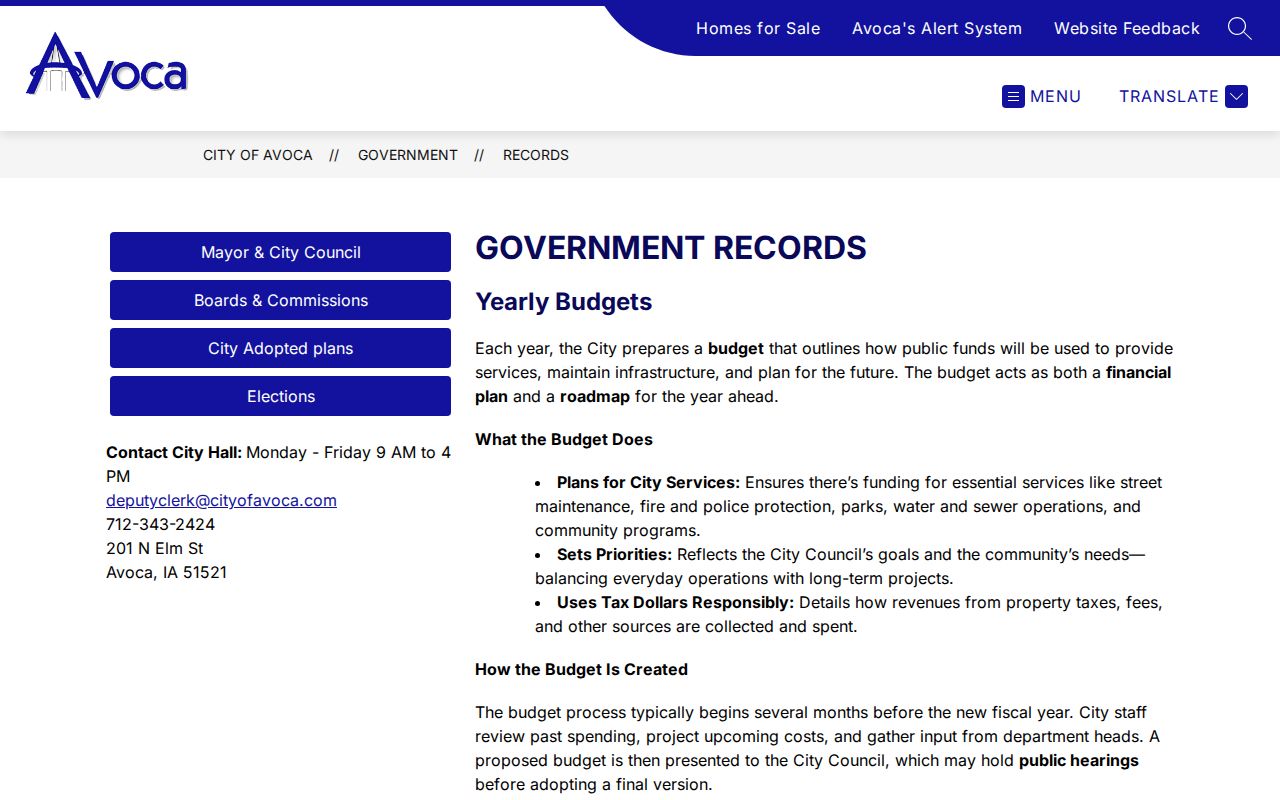Click the bold 'public hearings' text
The image size is (1280, 800).
tap(1079, 760)
